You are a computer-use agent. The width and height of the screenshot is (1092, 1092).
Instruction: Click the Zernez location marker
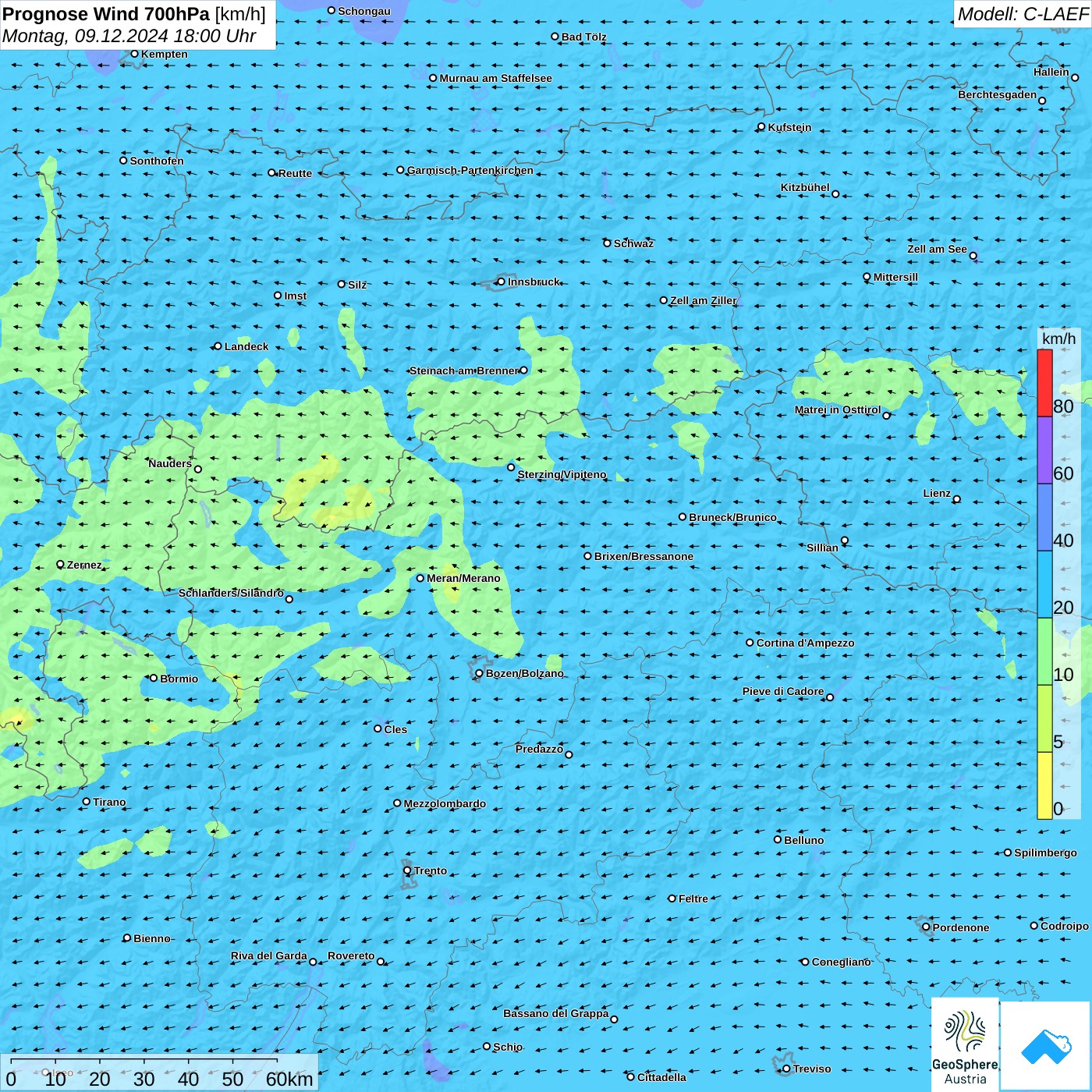coord(60,564)
